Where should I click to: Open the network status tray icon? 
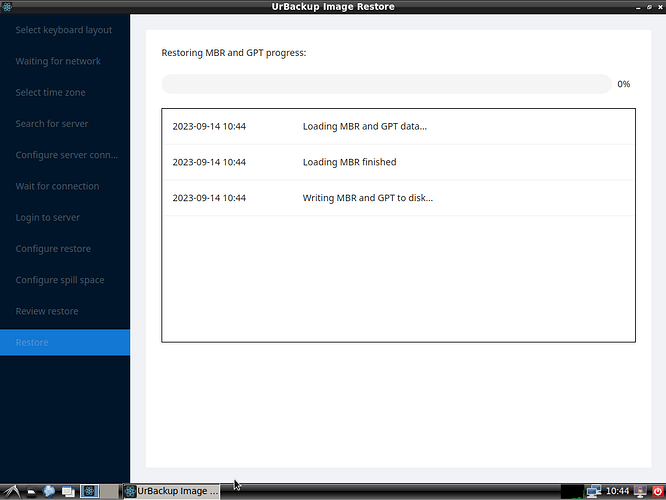tap(594, 492)
